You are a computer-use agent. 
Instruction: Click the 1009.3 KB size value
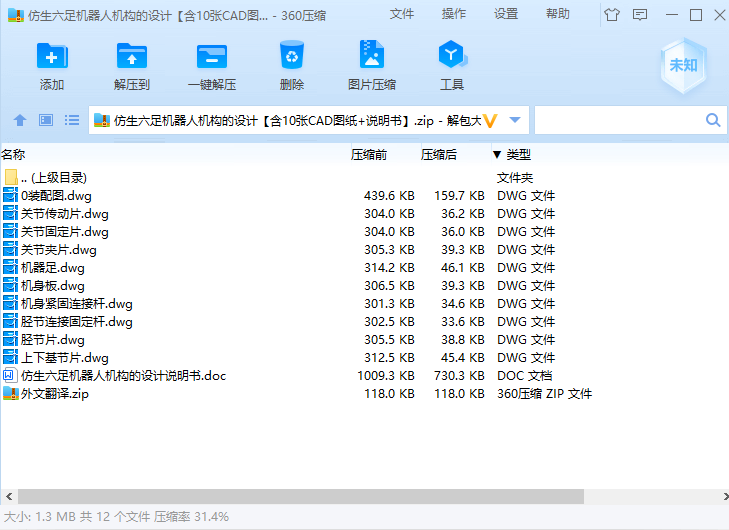pyautogui.click(x=385, y=376)
